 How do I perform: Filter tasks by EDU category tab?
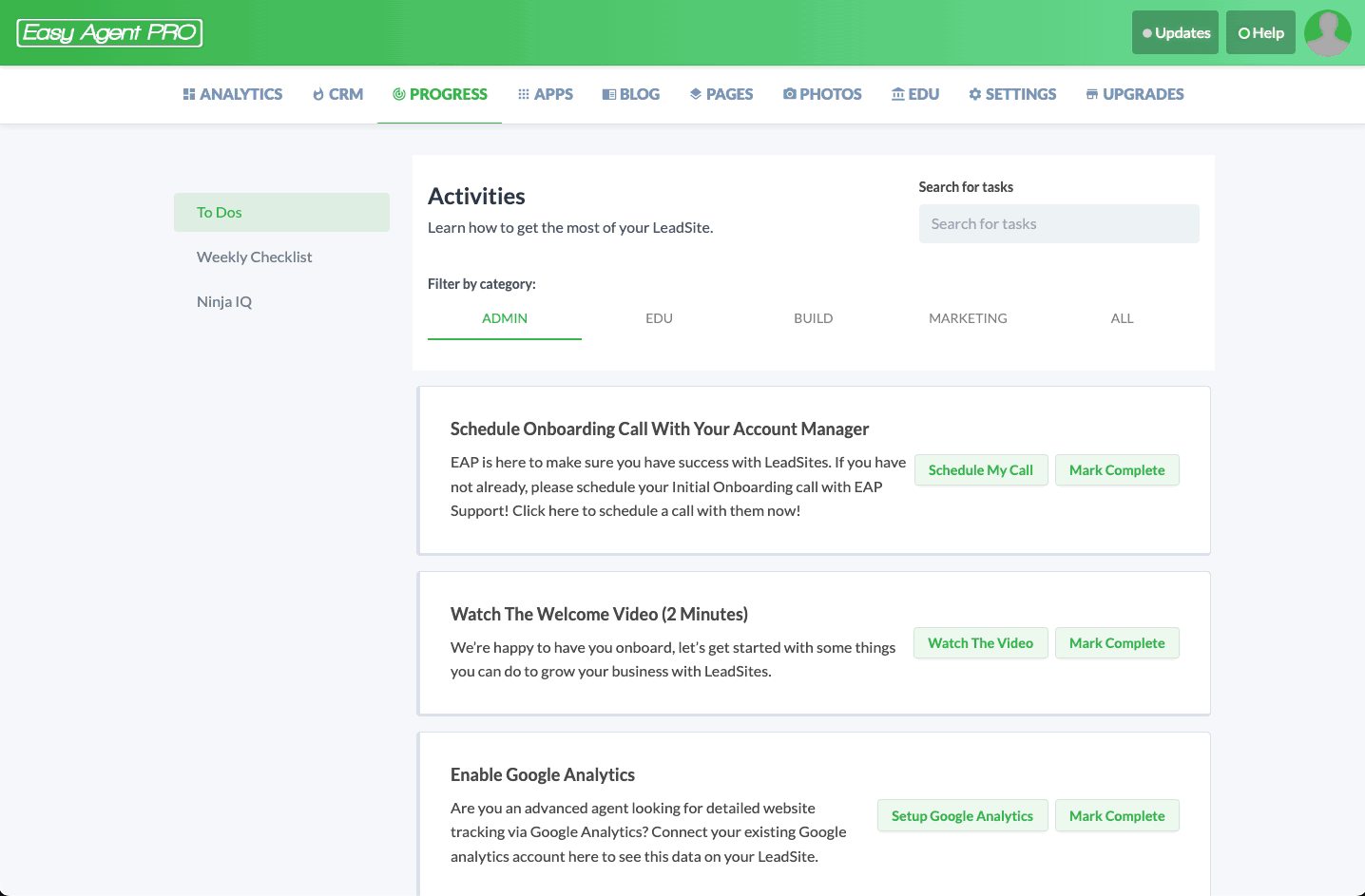point(659,318)
